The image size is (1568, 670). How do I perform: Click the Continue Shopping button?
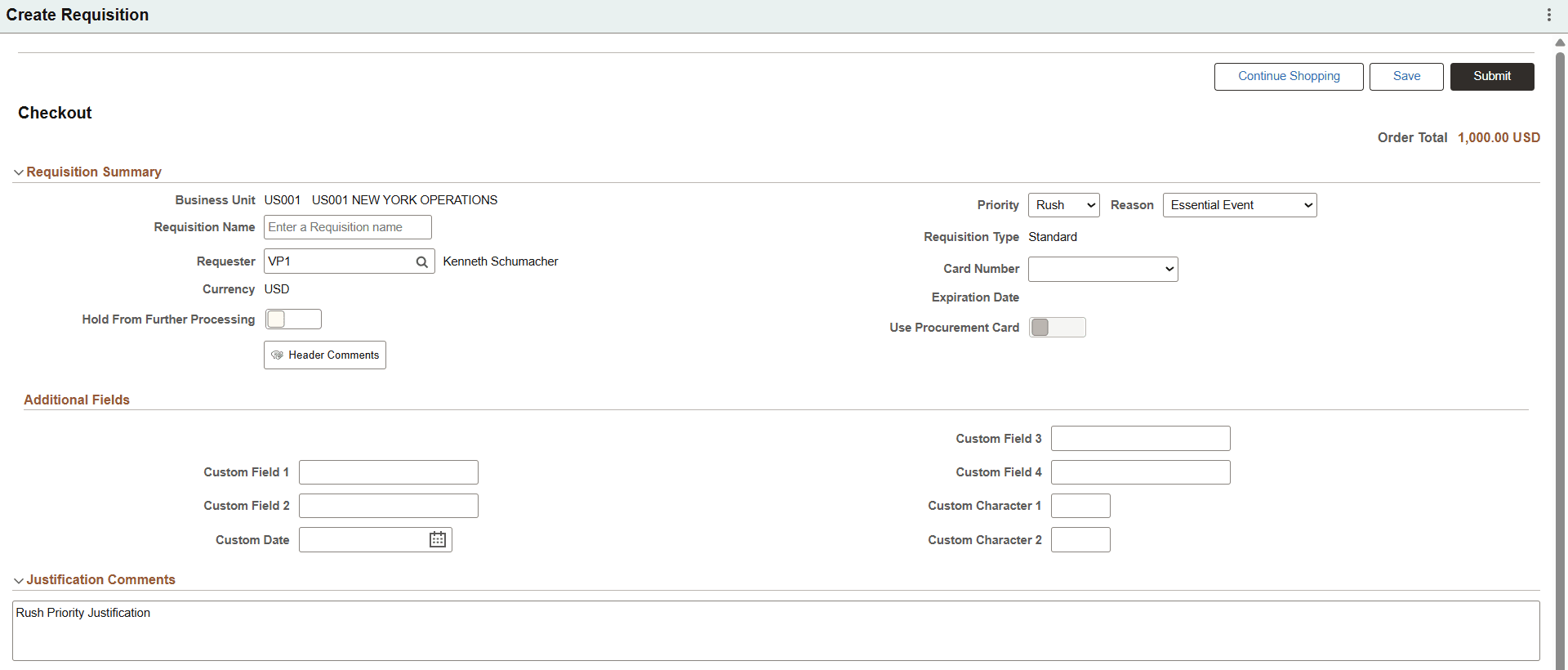pyautogui.click(x=1289, y=77)
